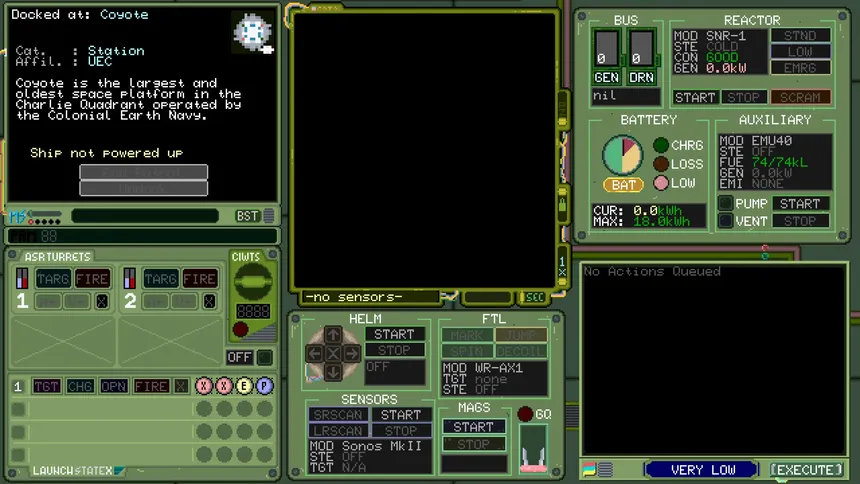The image size is (860, 484).
Task: Click the BAT battery badge
Action: (624, 185)
